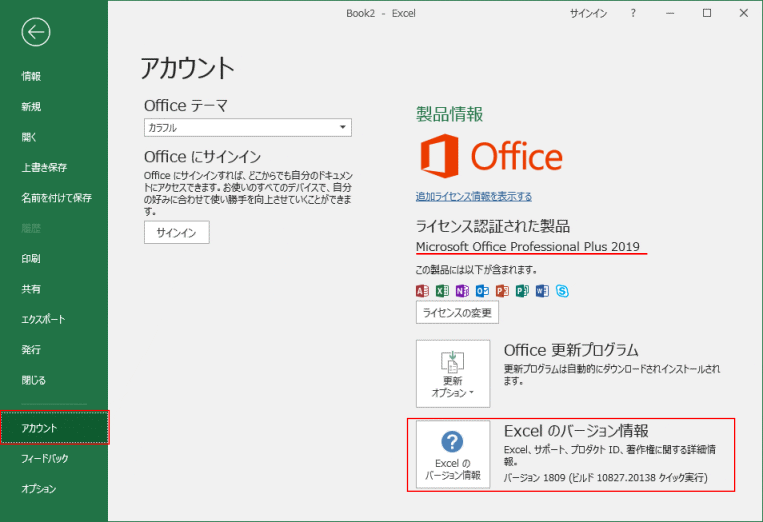Select 開く in the sidebar

(x=29, y=137)
